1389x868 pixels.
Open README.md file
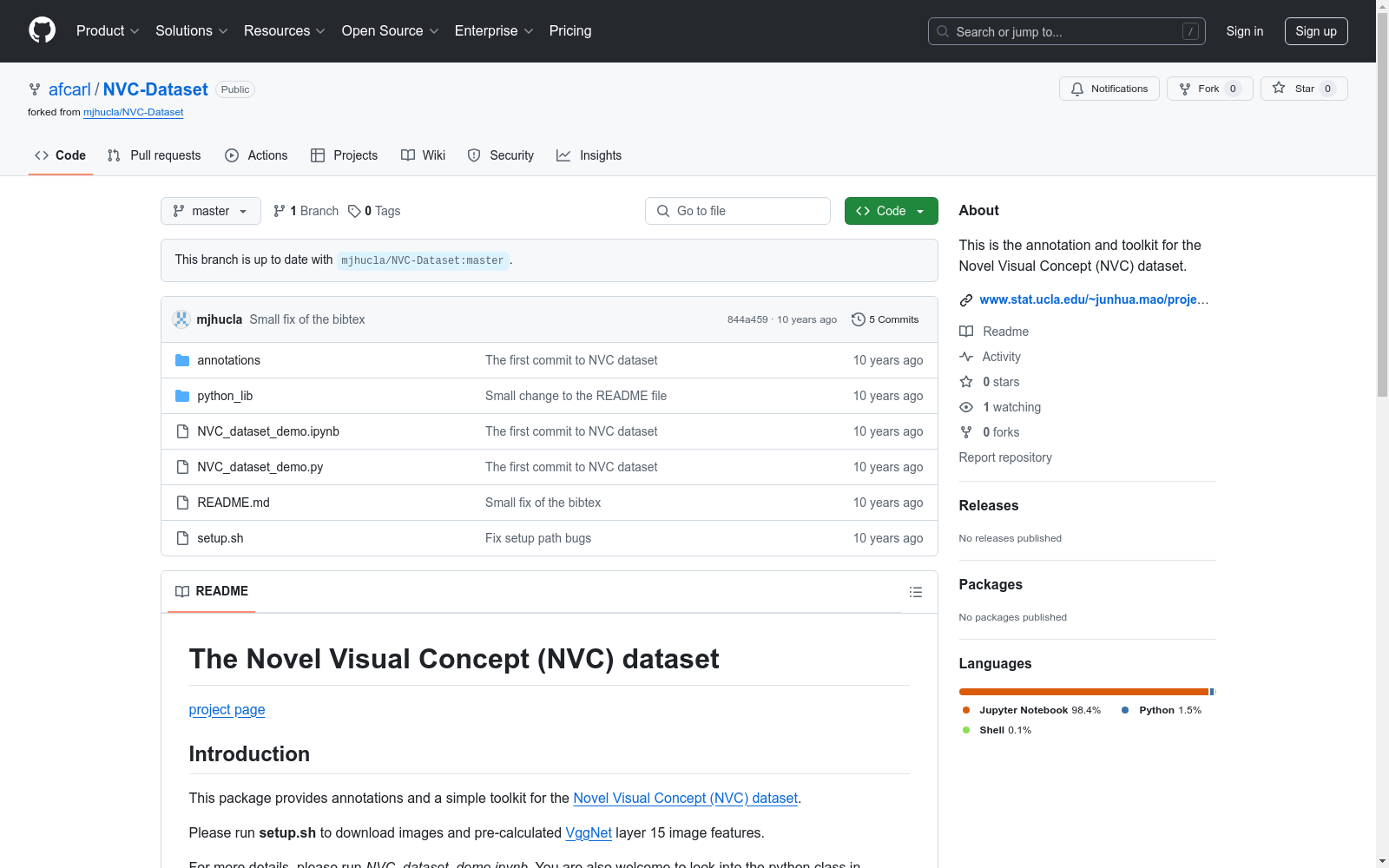234,503
